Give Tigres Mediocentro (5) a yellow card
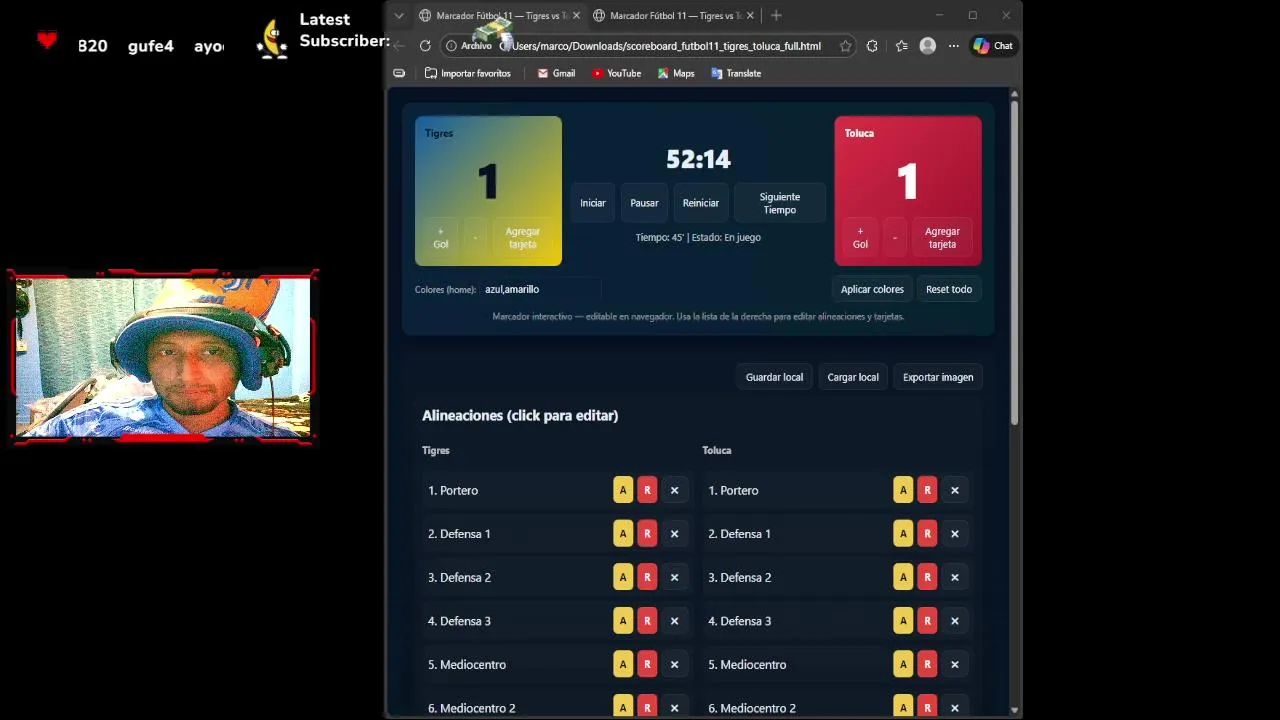The width and height of the screenshot is (1280, 720). click(x=623, y=664)
